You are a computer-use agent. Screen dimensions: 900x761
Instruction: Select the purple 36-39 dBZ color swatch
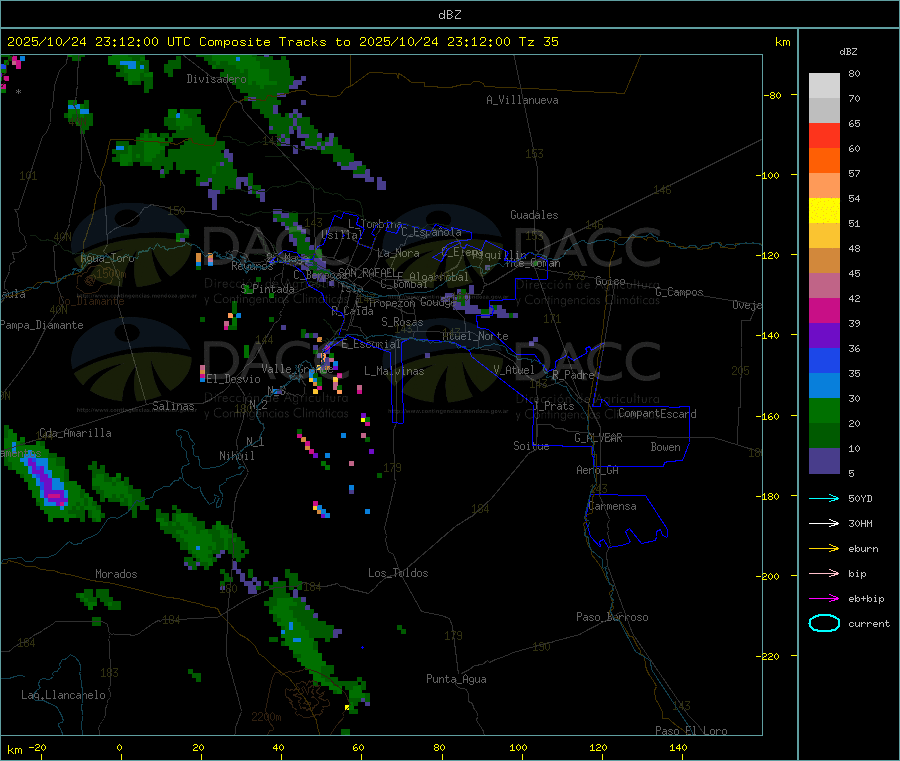(824, 336)
